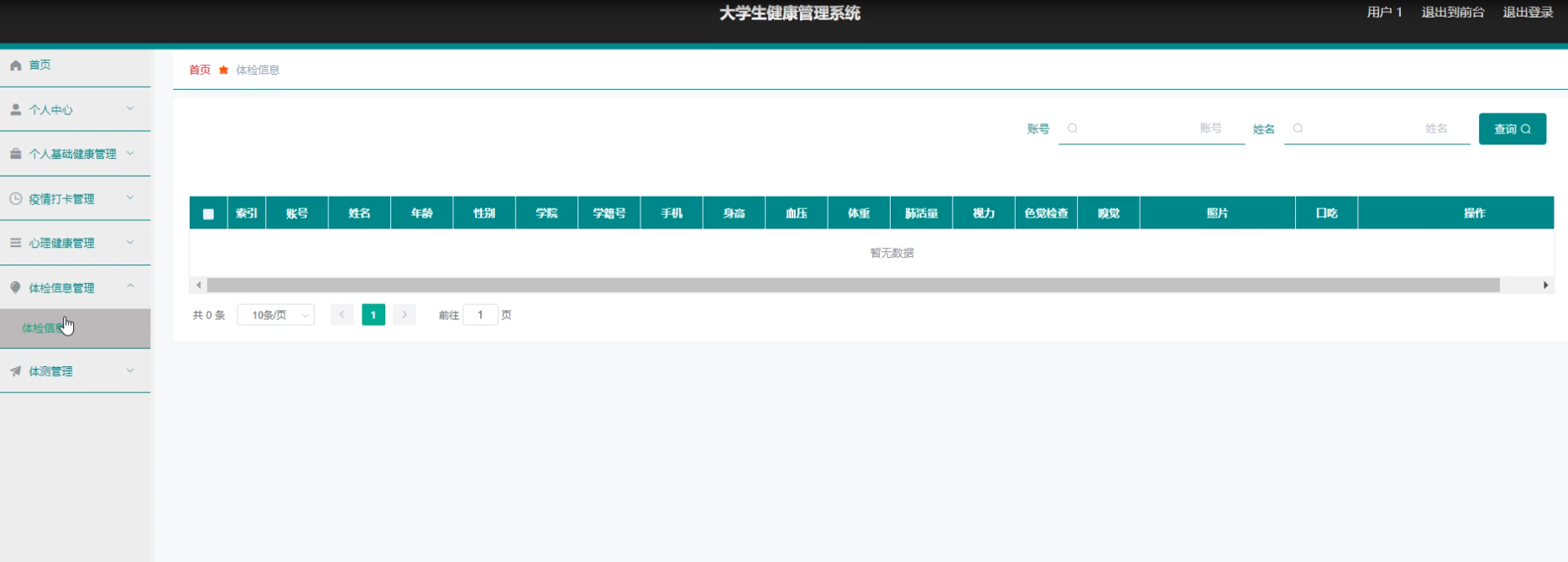
Task: Click 退出登录 in the top bar
Action: pyautogui.click(x=1528, y=12)
